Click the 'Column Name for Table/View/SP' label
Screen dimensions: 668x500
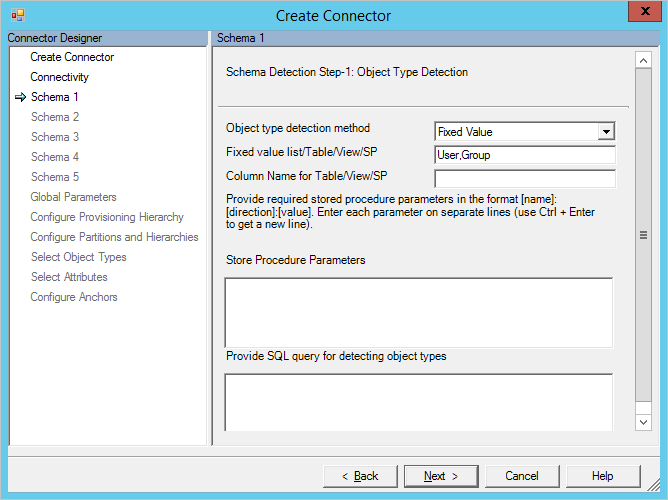coord(306,176)
